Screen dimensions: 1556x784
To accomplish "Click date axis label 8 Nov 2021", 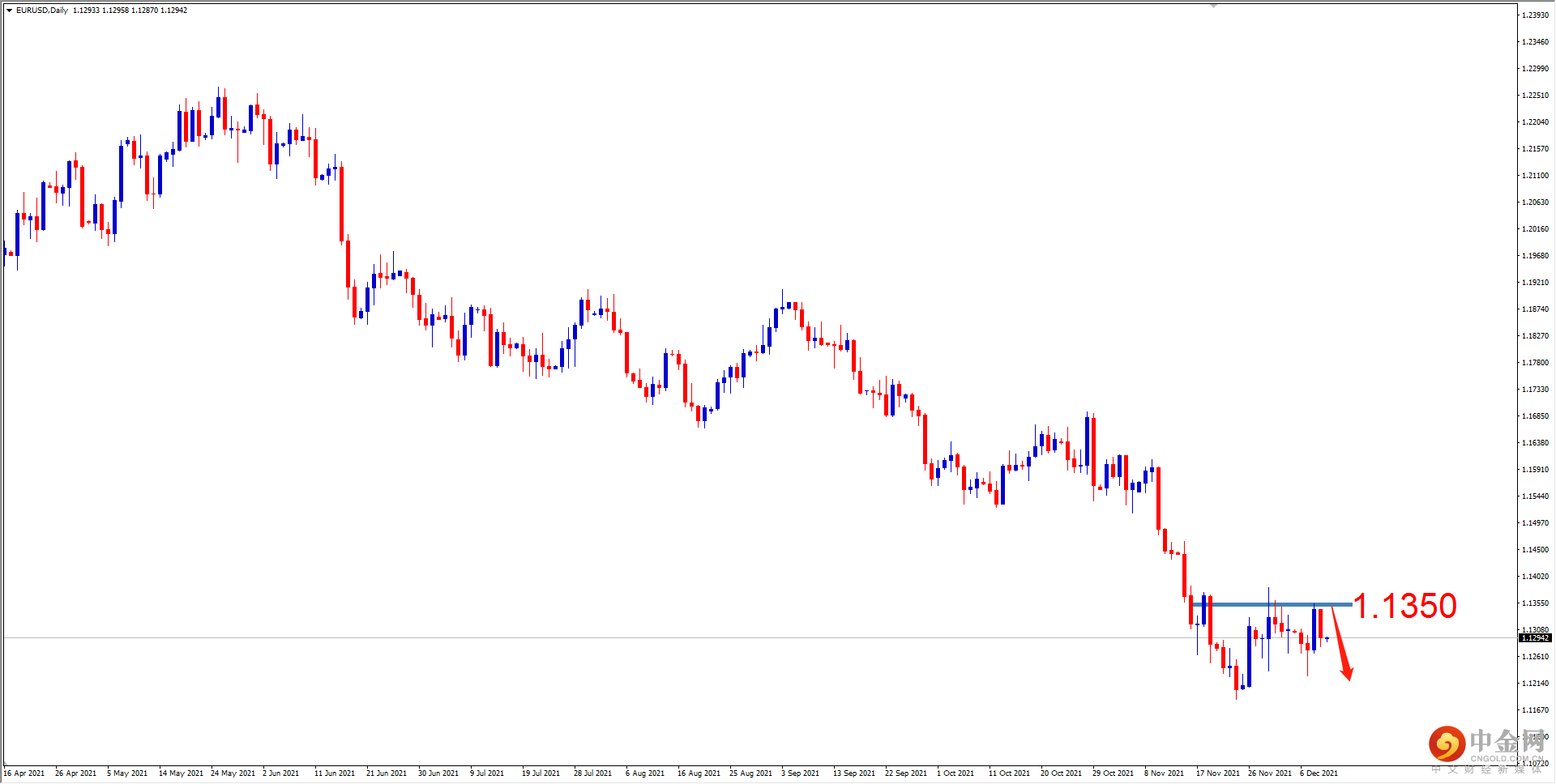I will point(1164,773).
